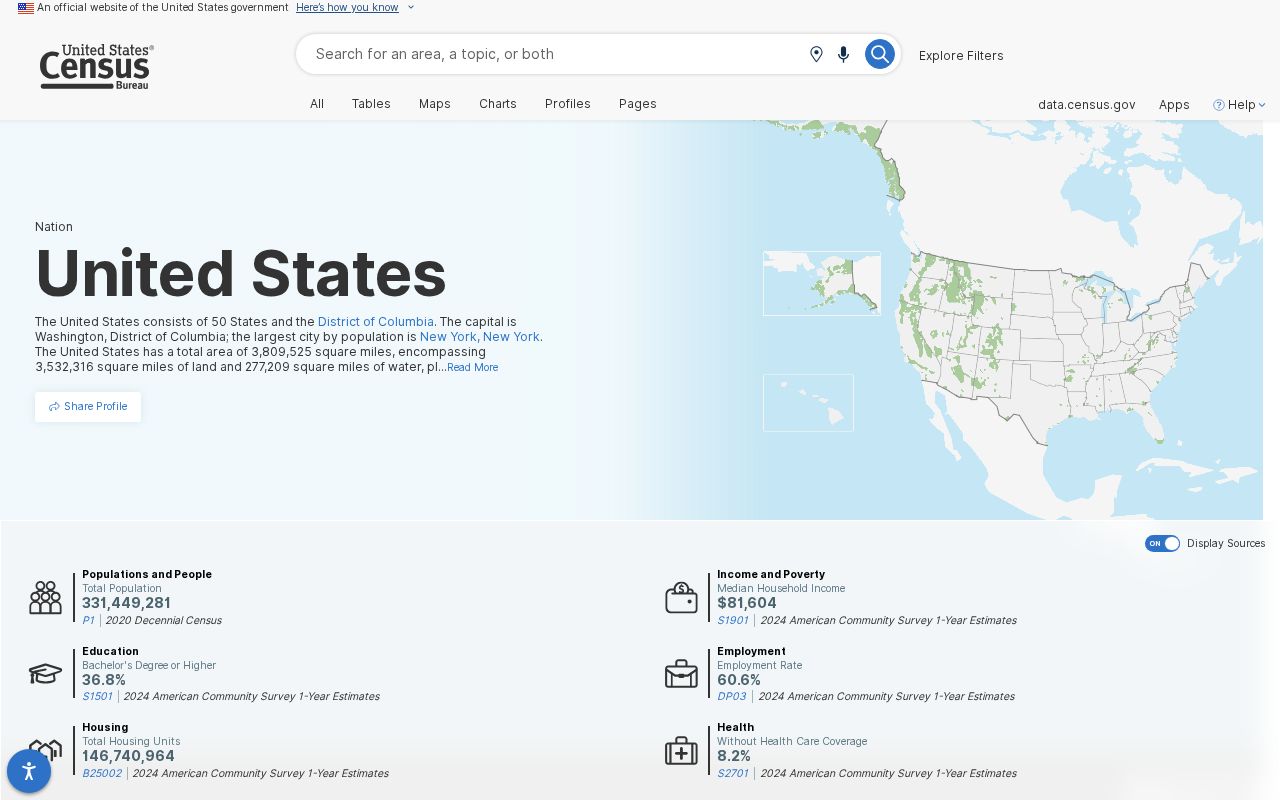Click the total population value 331,449,281
The image size is (1280, 800).
click(126, 603)
